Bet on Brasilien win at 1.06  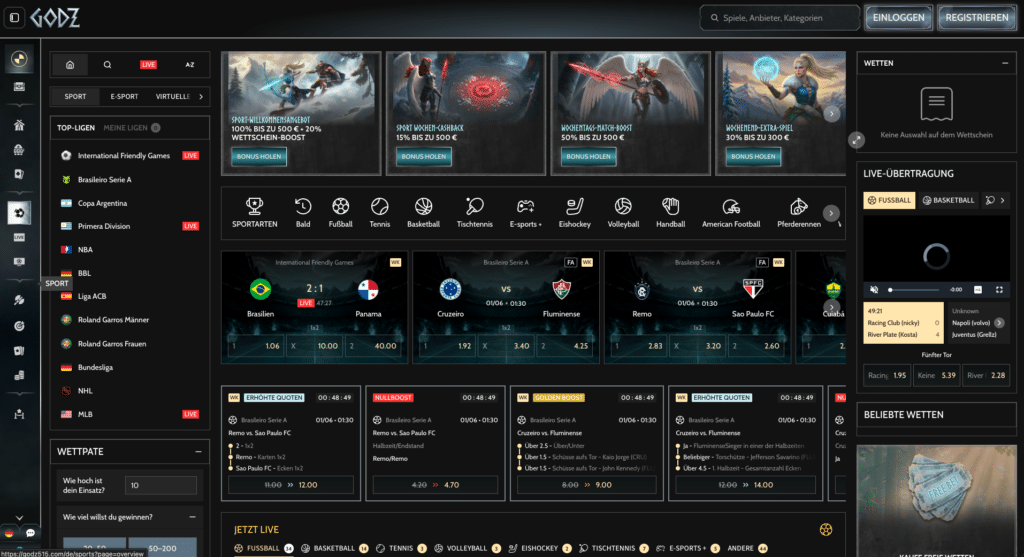point(256,346)
